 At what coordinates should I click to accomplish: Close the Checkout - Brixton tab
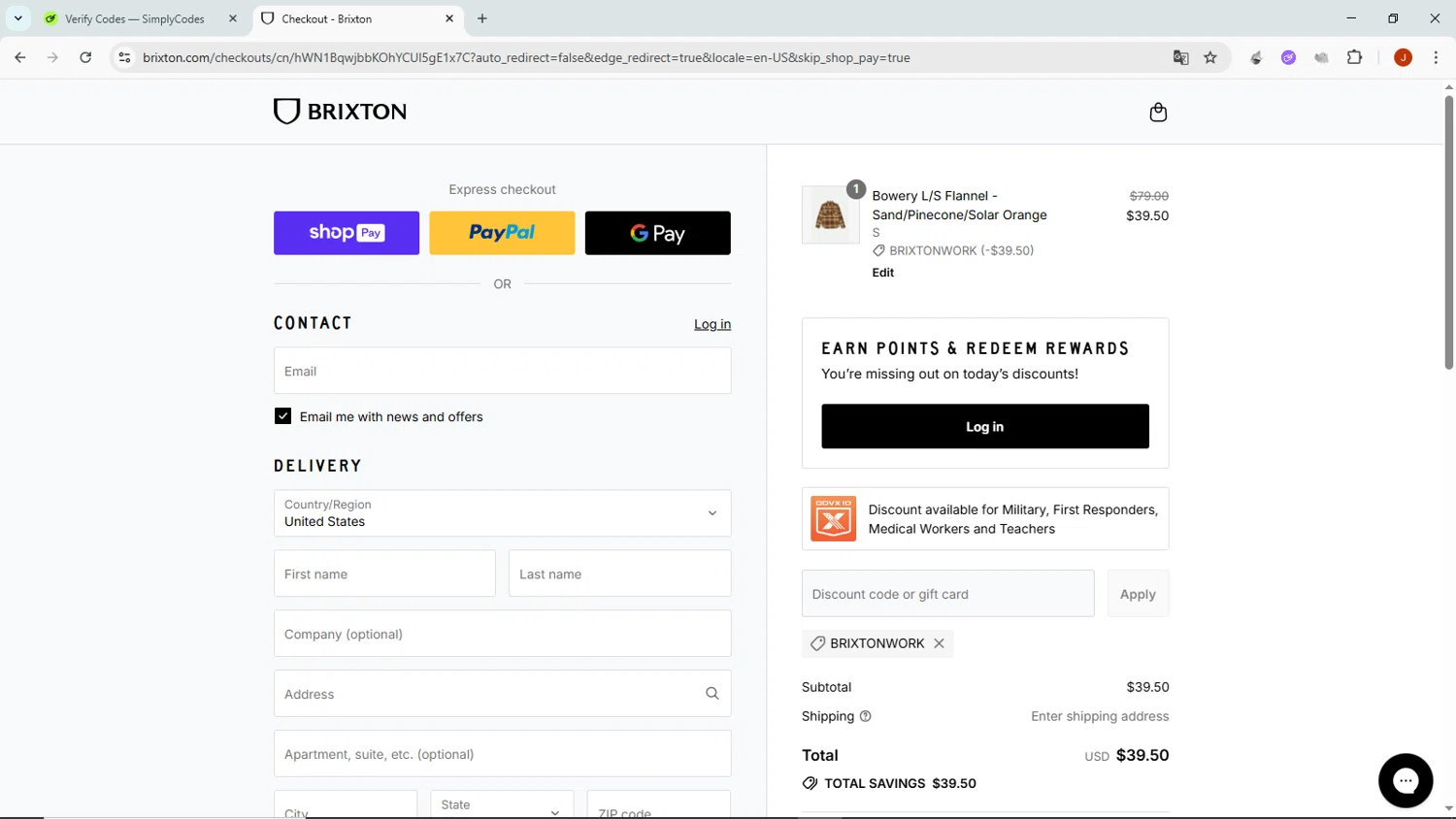(449, 18)
